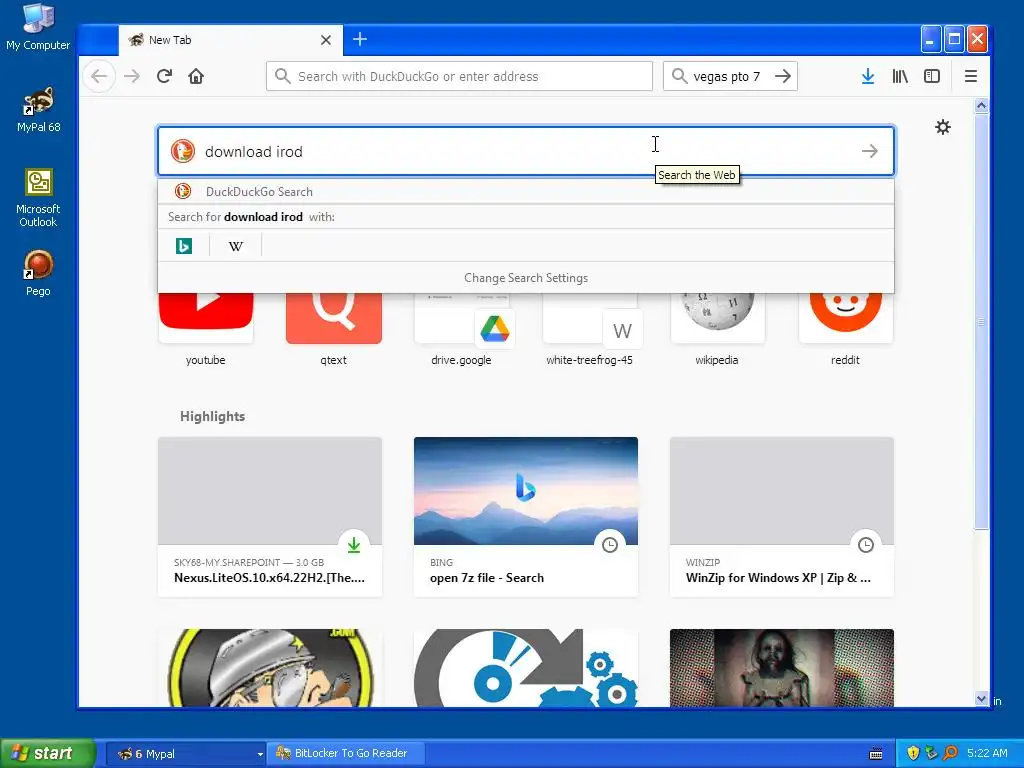Click the page scrollbar up arrow
The image size is (1024, 768).
point(981,105)
